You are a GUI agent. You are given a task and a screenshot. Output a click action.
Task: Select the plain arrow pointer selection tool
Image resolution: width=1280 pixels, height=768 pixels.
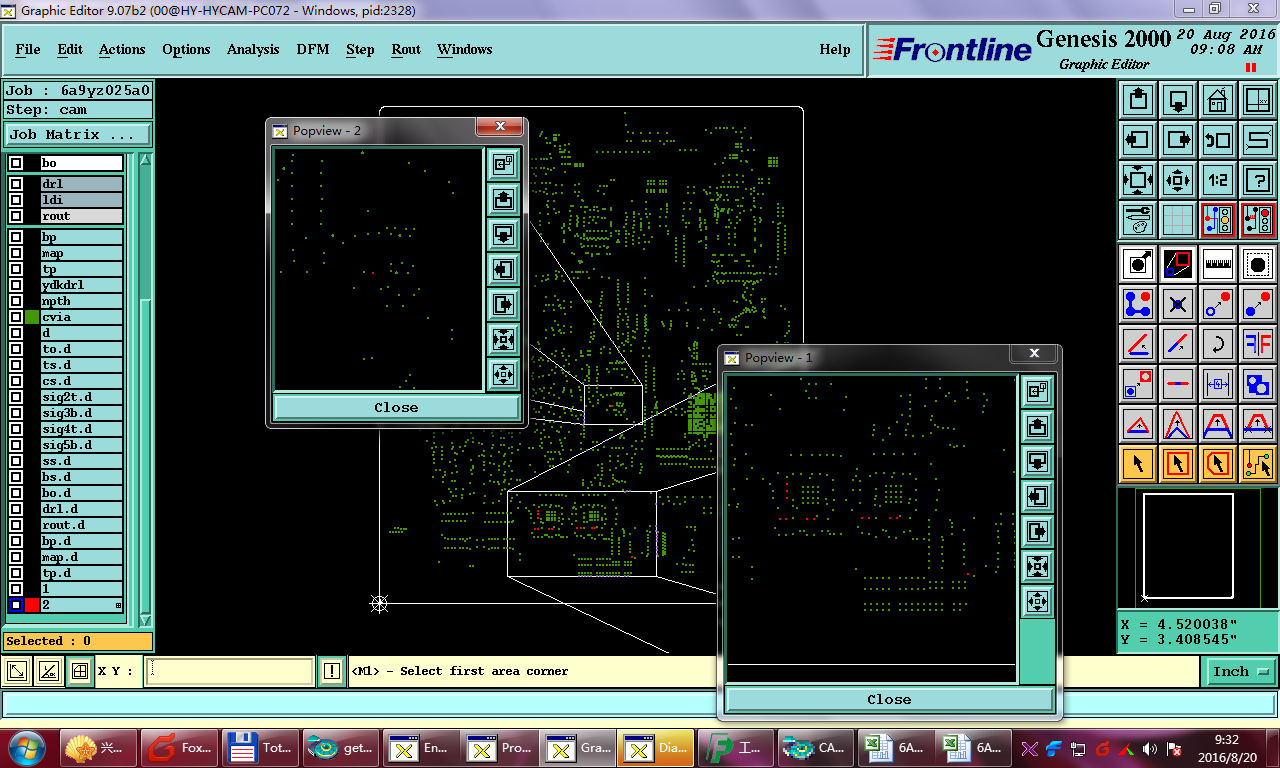[x=1138, y=464]
